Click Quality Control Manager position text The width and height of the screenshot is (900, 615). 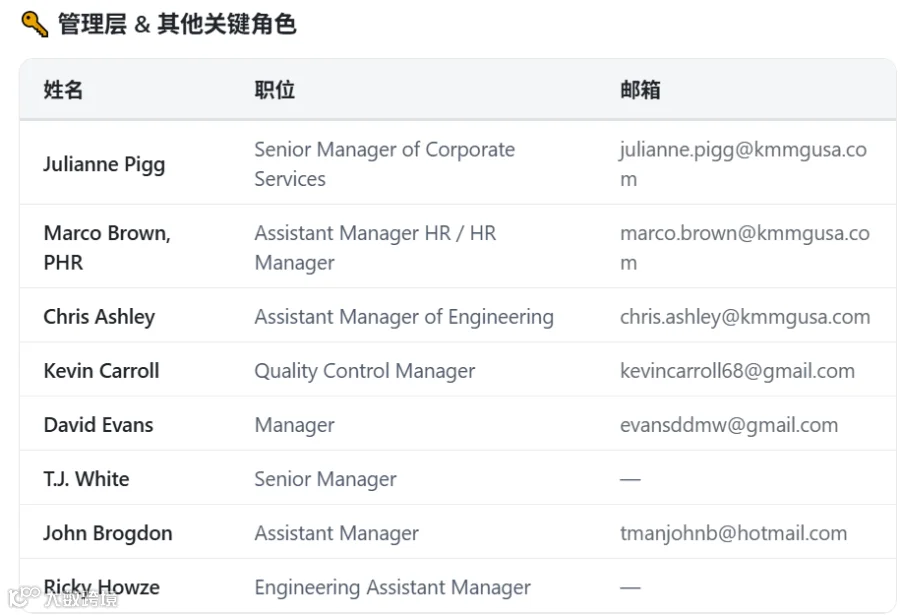click(x=364, y=371)
